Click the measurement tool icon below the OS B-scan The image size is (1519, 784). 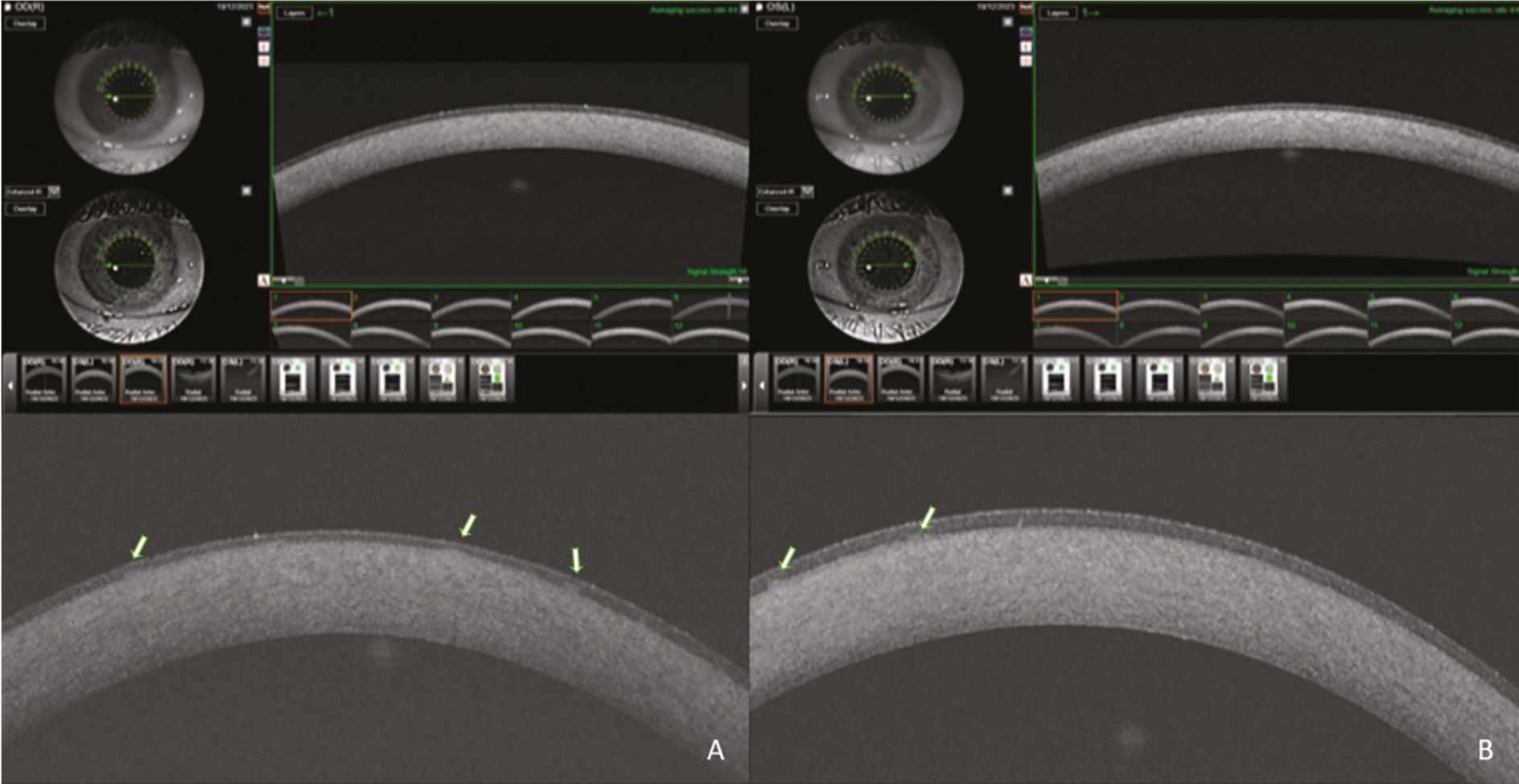tap(1025, 281)
